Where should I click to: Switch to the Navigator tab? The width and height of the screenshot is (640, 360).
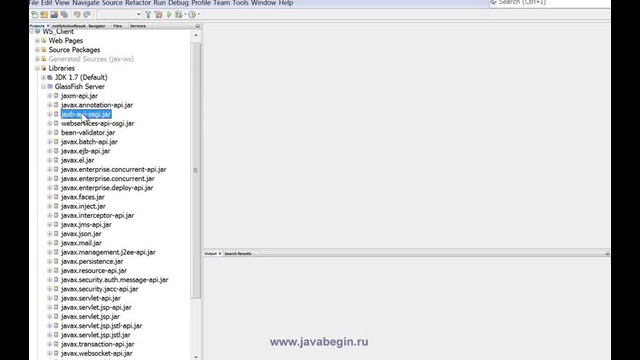click(x=79, y=26)
